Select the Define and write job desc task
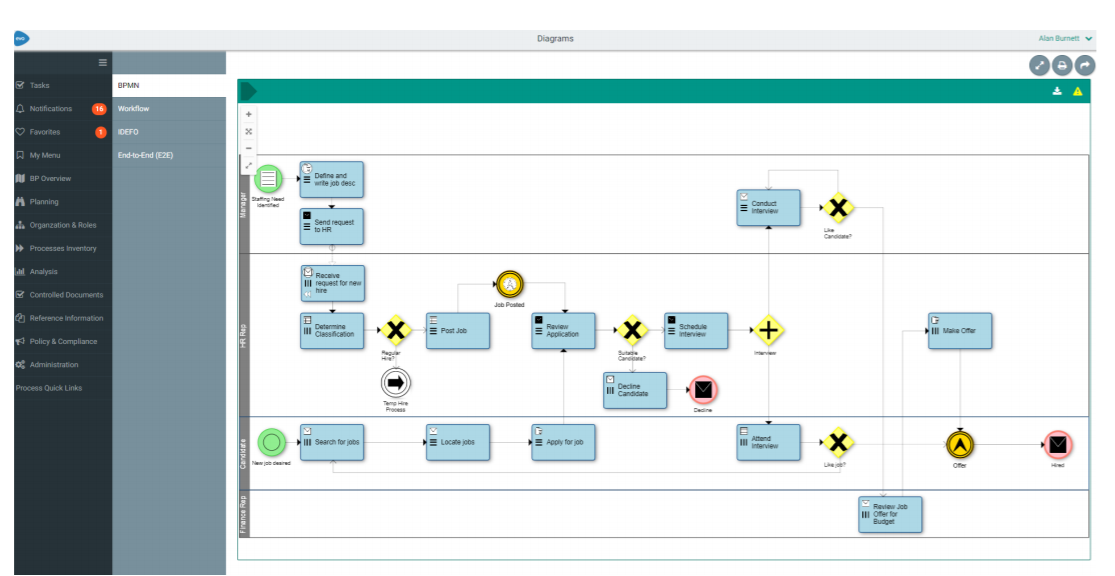1115x576 pixels. [x=331, y=179]
